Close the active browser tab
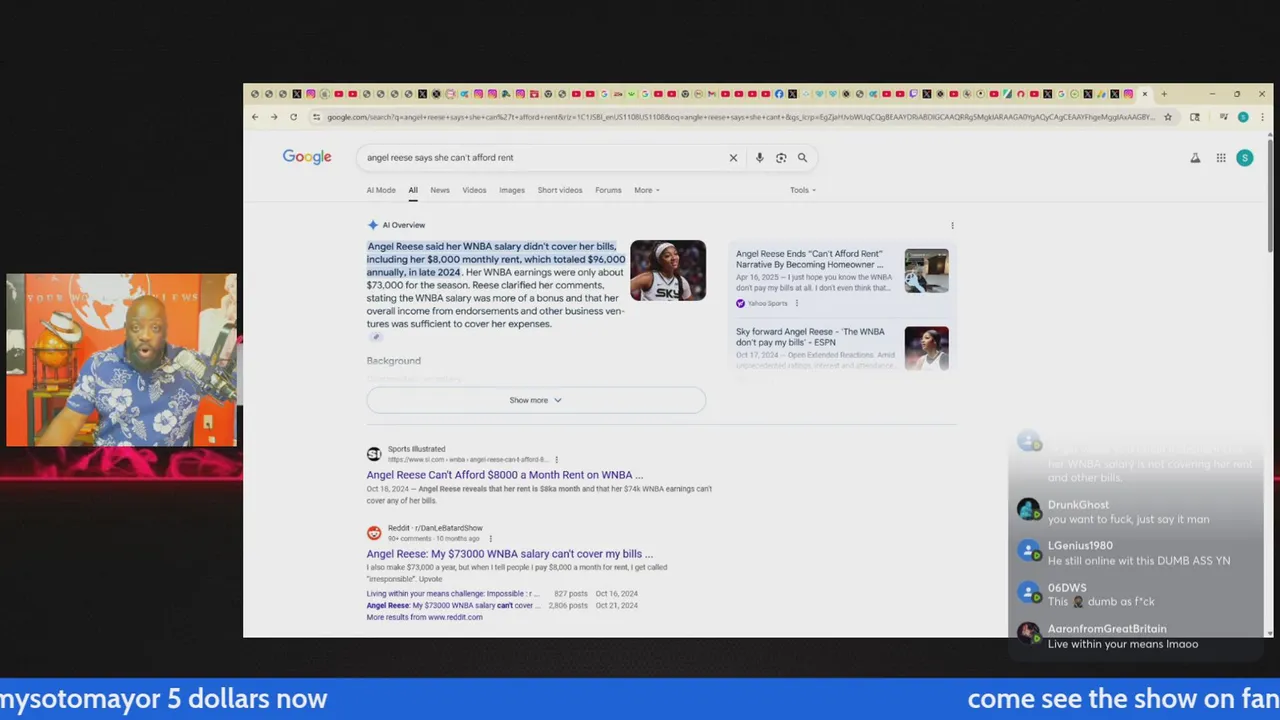 1145,94
